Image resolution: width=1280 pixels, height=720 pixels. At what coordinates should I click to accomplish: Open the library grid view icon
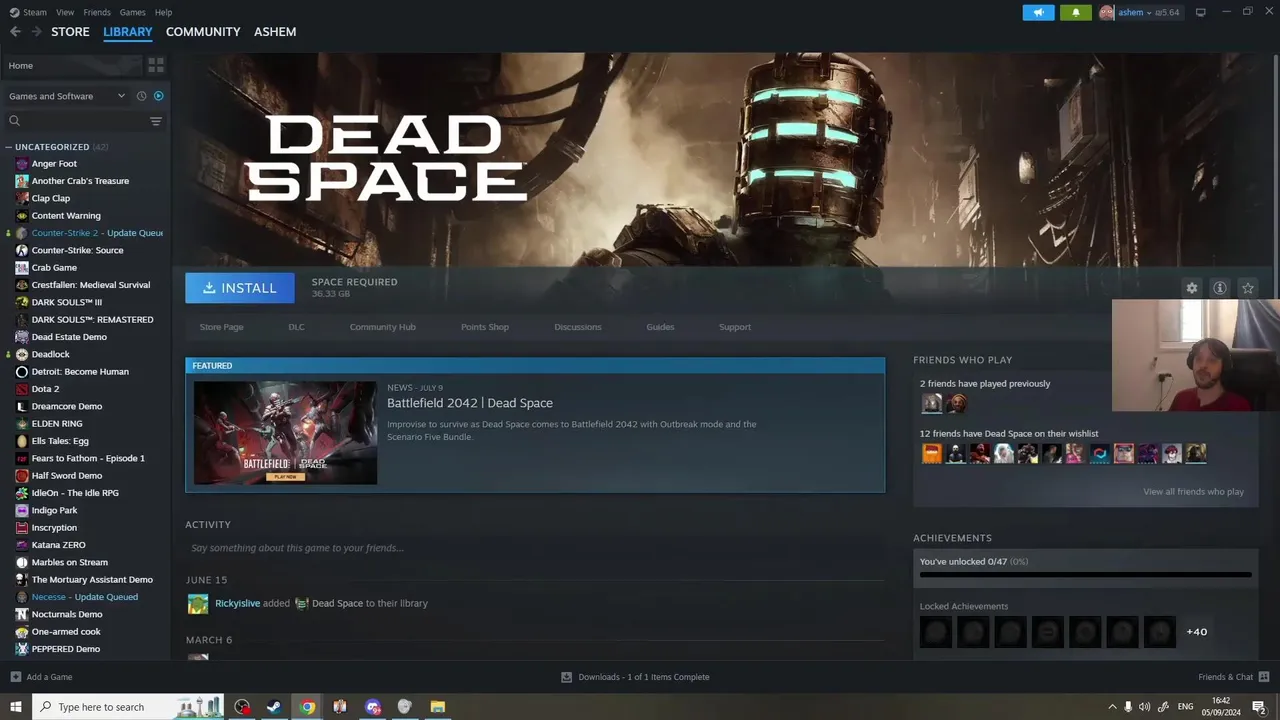[x=156, y=65]
